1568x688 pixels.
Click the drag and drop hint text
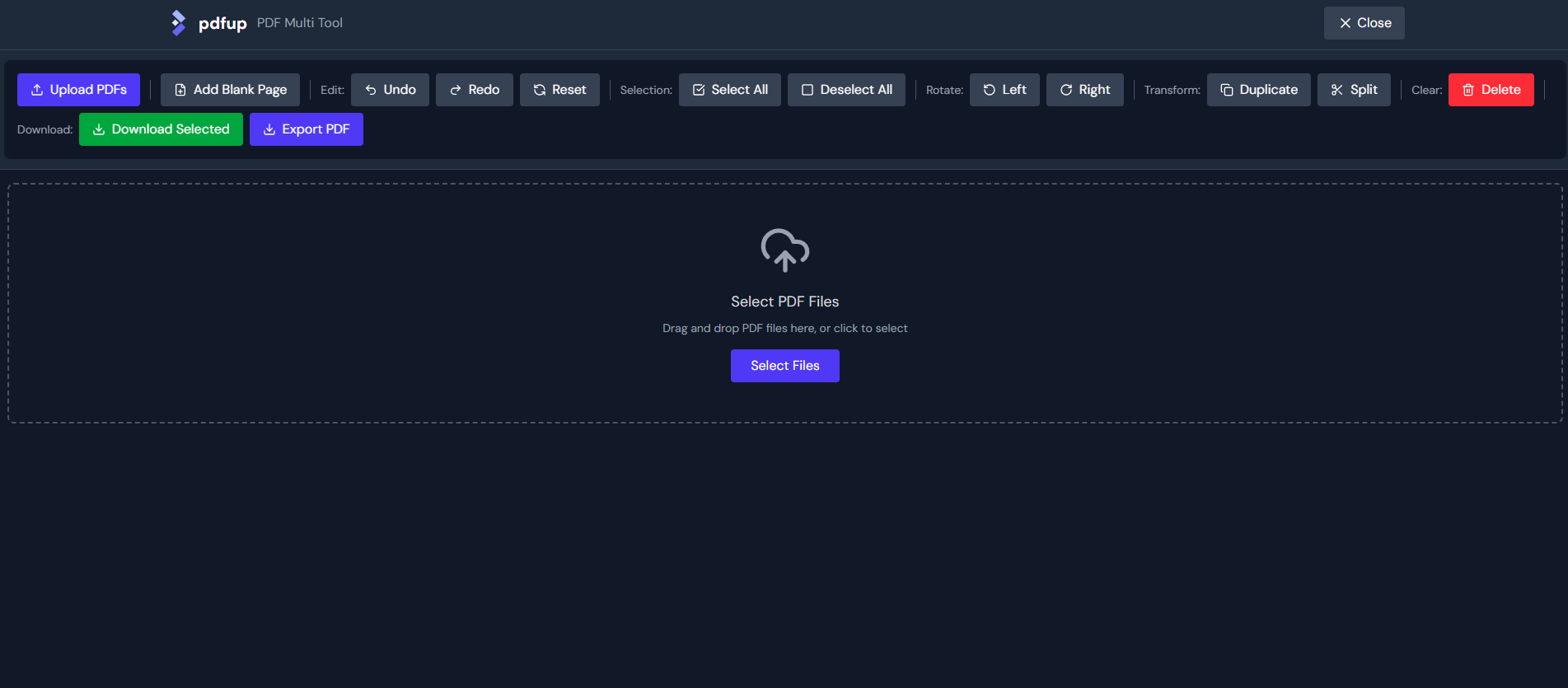point(784,328)
